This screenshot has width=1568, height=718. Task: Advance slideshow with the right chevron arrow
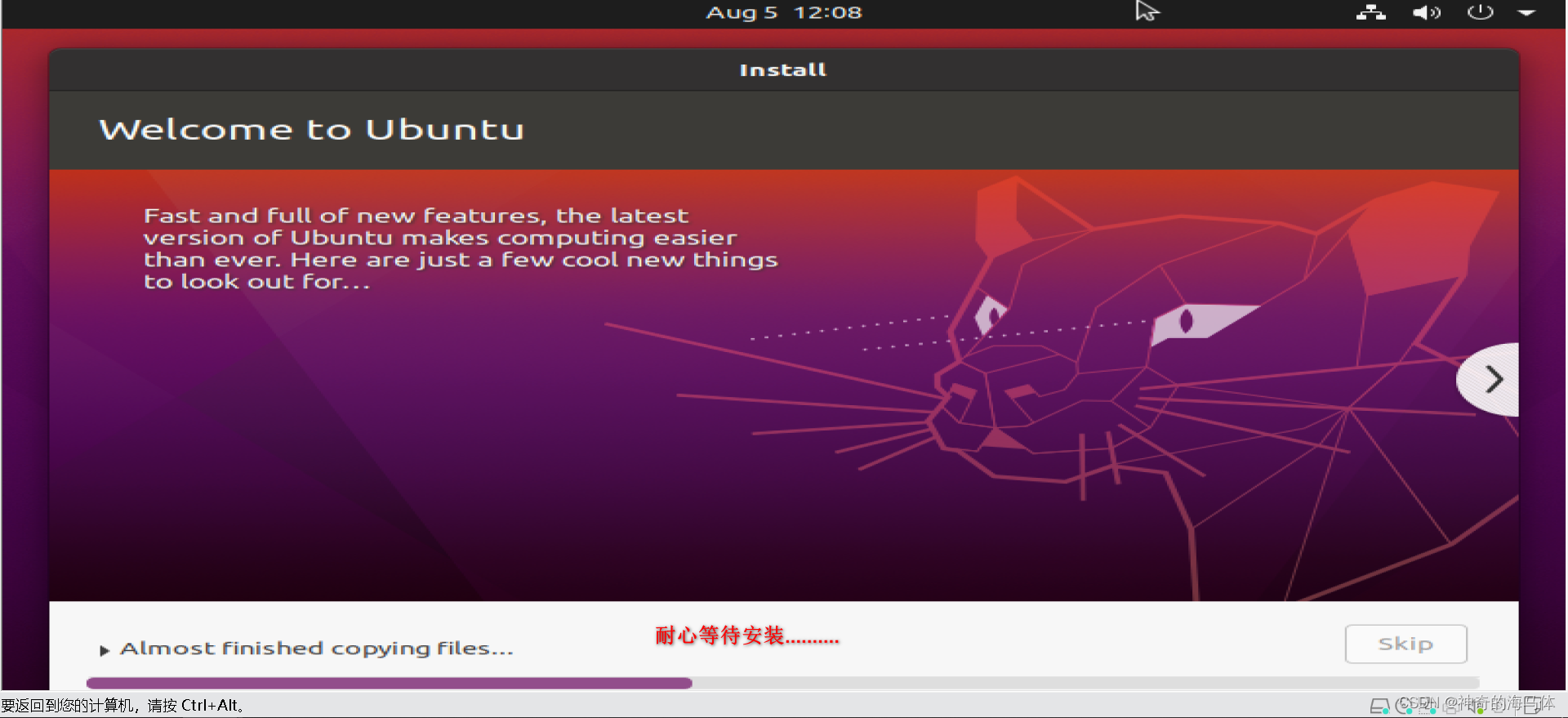point(1494,379)
